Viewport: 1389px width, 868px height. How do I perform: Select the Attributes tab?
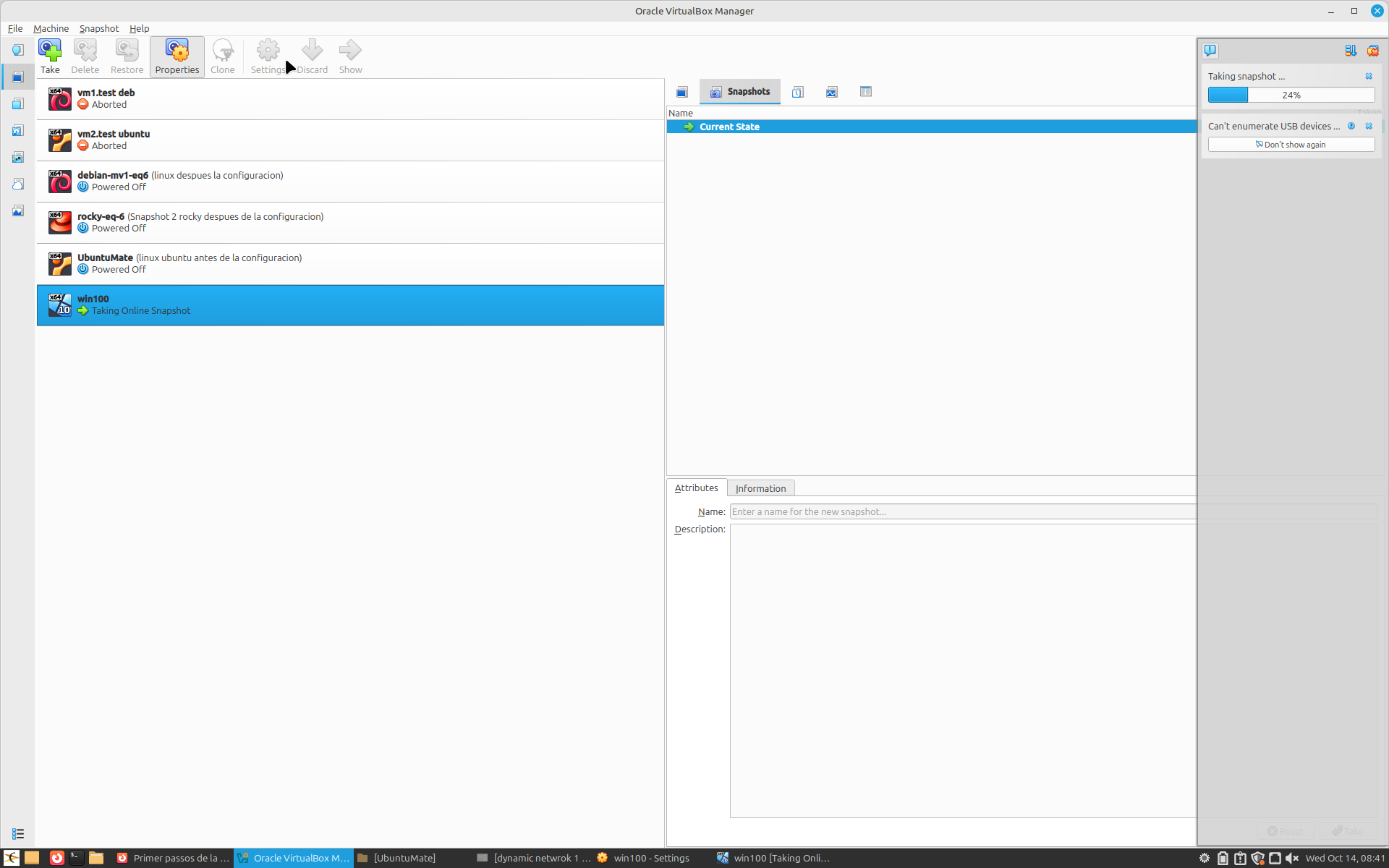click(696, 488)
